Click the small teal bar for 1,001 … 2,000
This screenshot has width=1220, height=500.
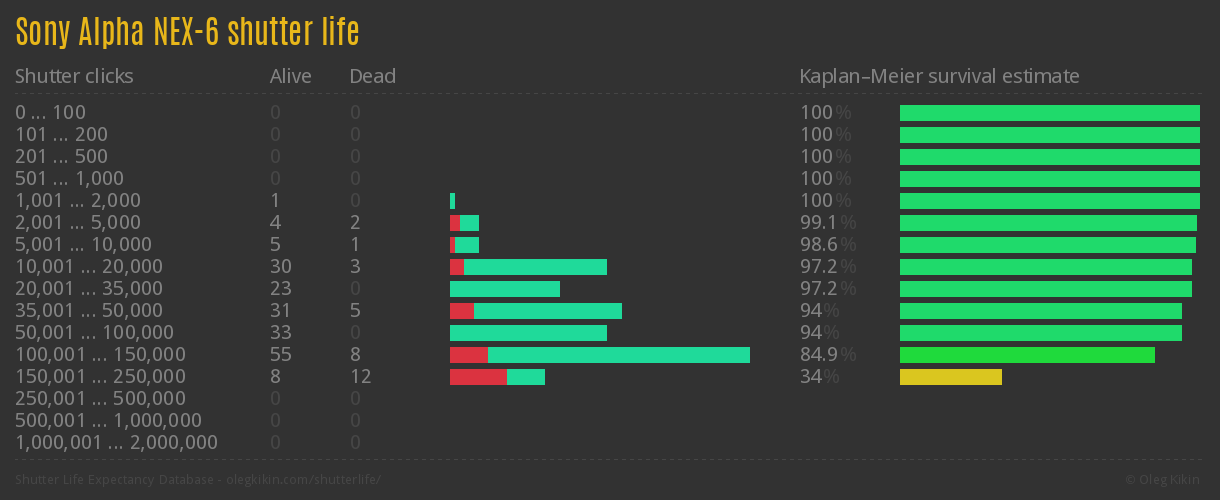(452, 201)
